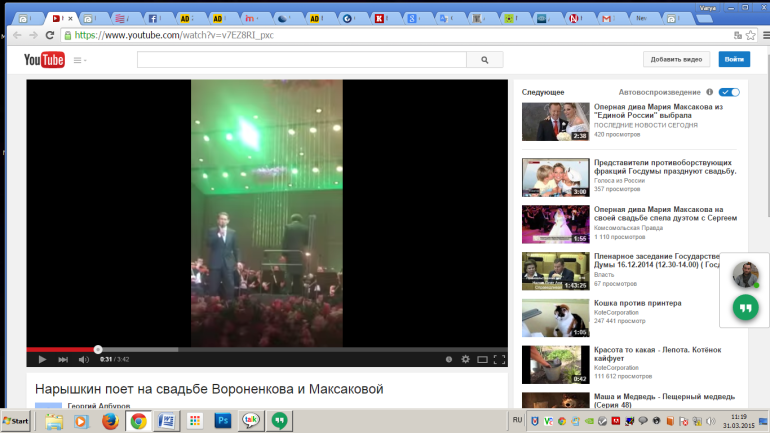Toggle Автовоспроизведение autoplay switch
The height and width of the screenshot is (433, 770).
[729, 92]
